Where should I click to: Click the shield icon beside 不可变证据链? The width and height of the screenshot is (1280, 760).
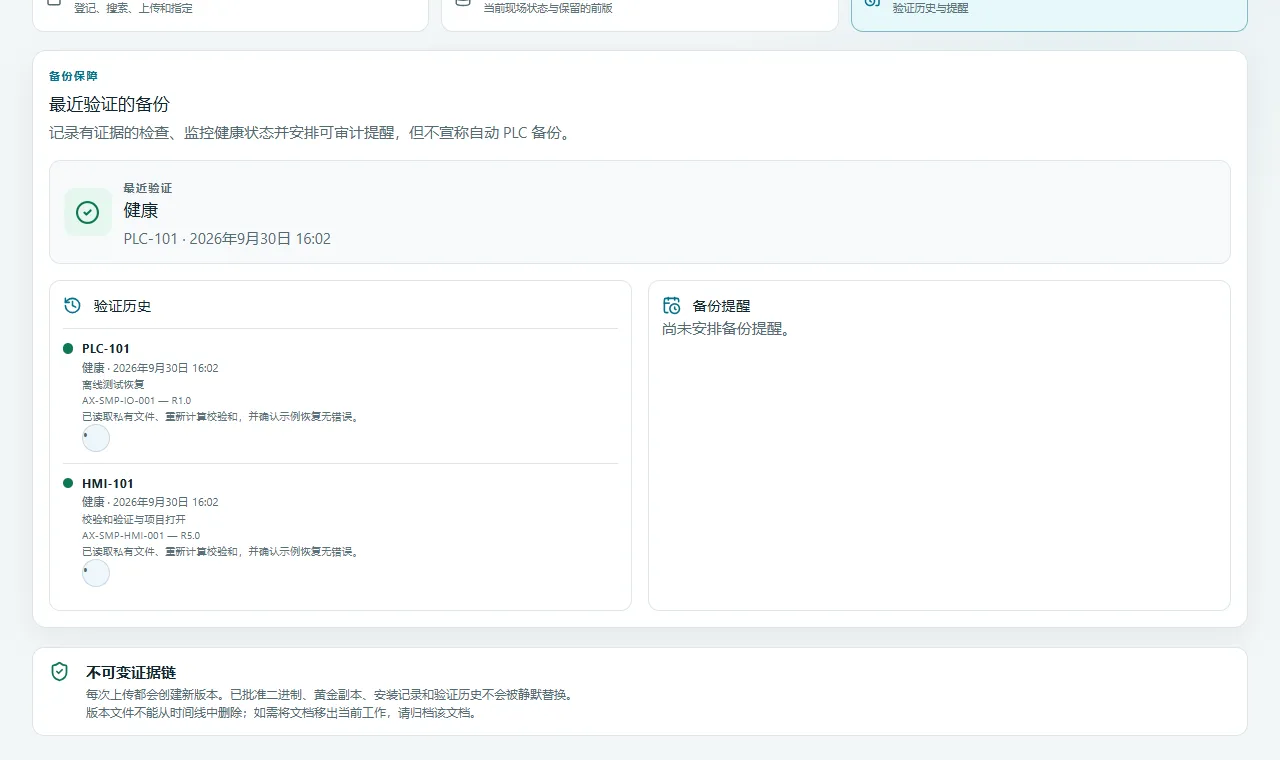click(60, 671)
